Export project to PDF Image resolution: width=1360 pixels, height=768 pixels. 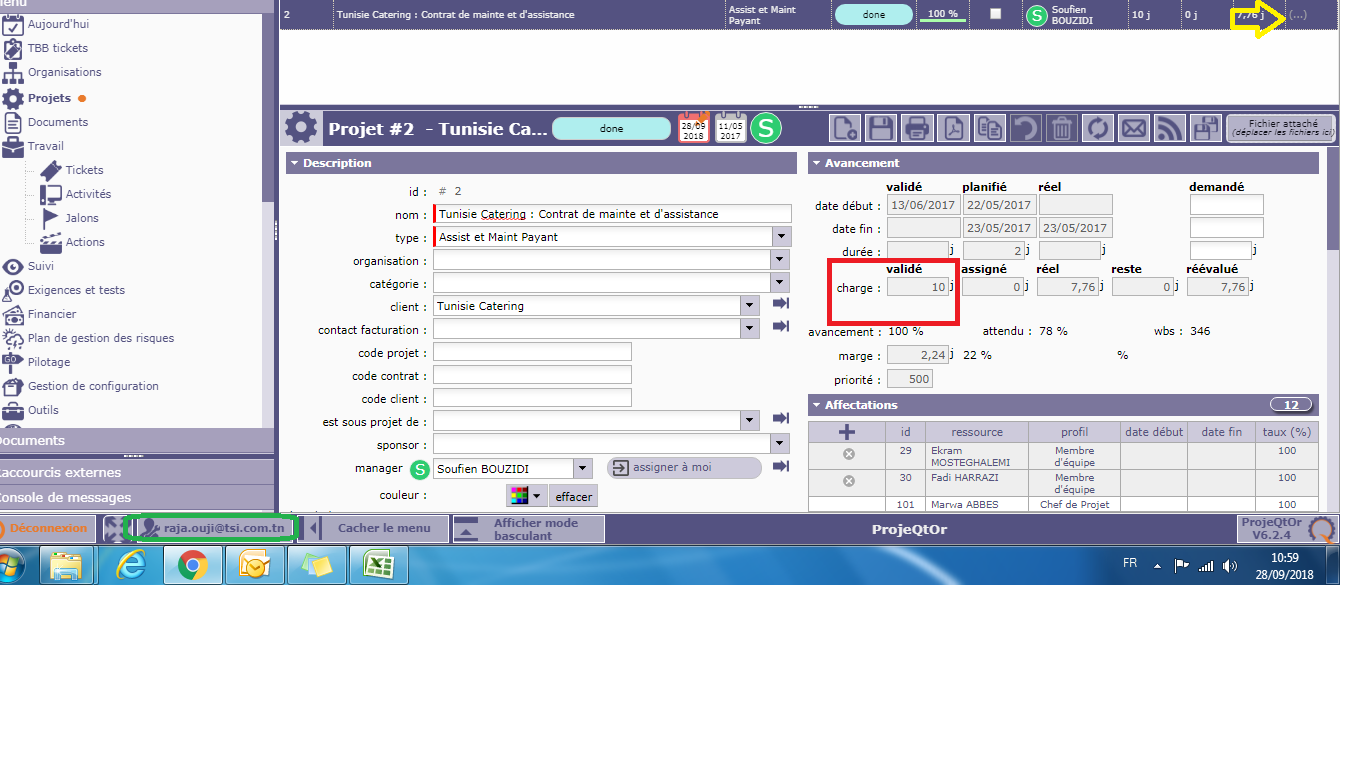[953, 128]
